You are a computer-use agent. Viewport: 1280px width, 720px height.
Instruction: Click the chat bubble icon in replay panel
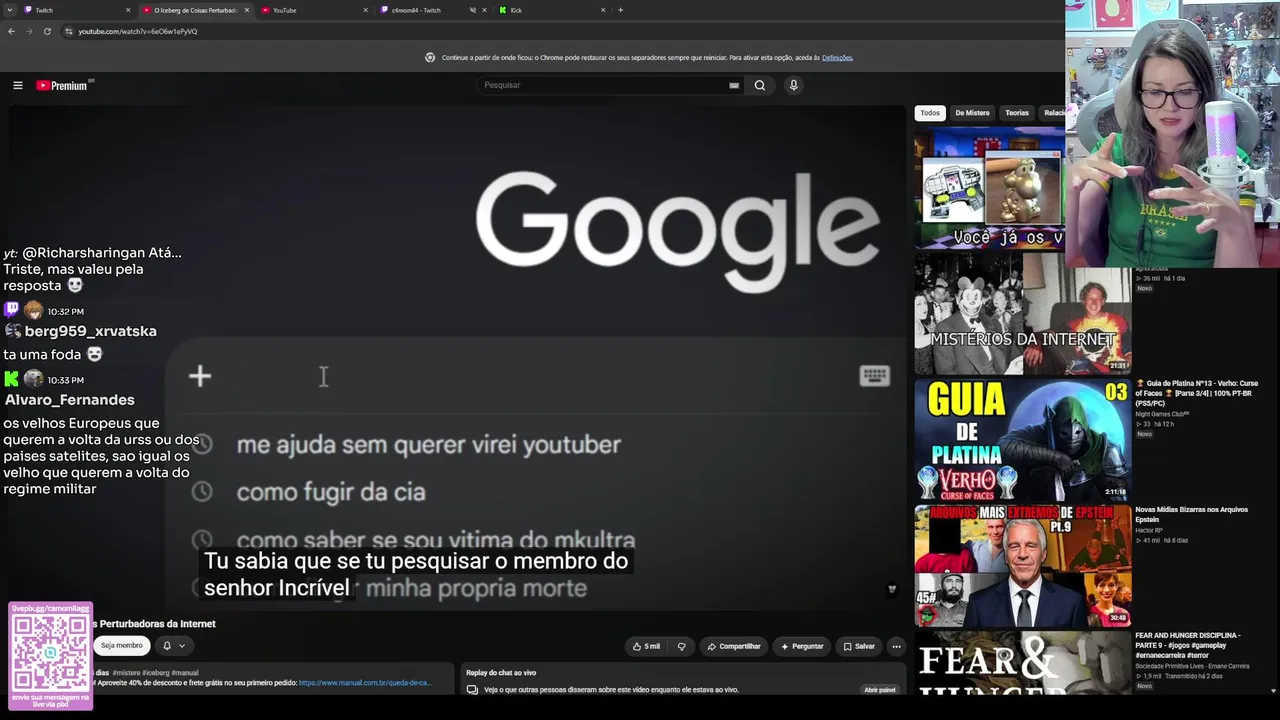[472, 690]
